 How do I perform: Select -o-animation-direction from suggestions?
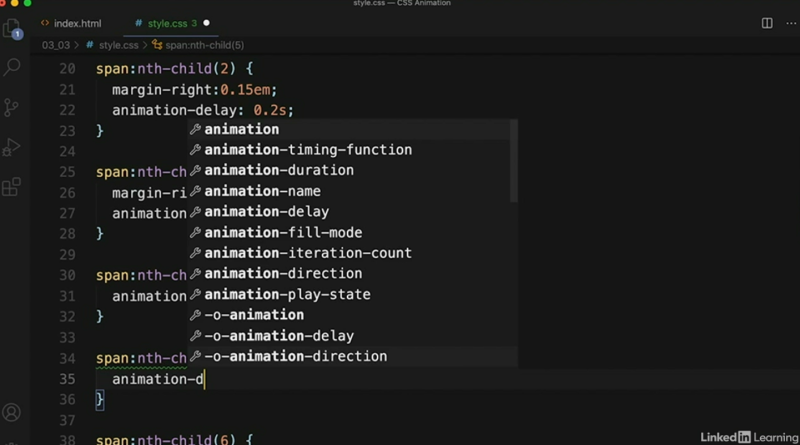295,356
